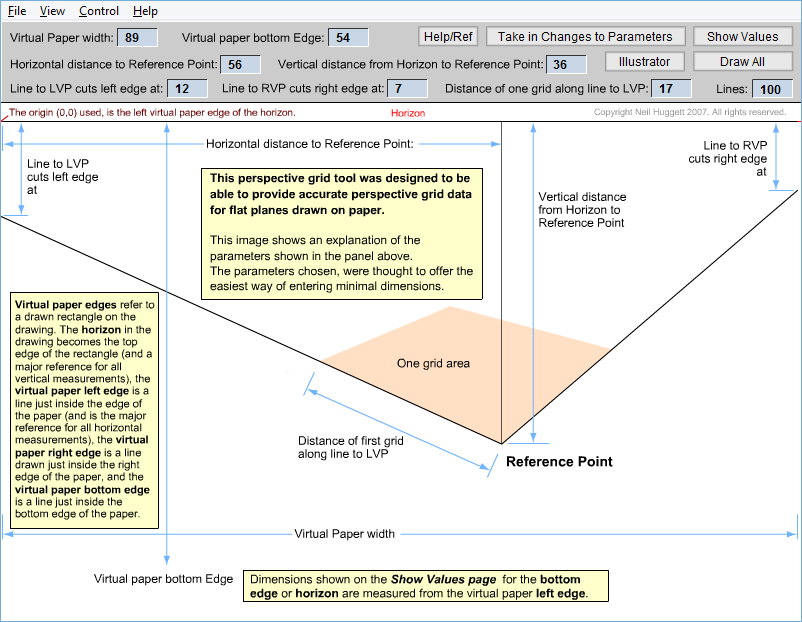Image resolution: width=802 pixels, height=622 pixels.
Task: Edit the Virtual Paper width field
Action: pyautogui.click(x=138, y=38)
